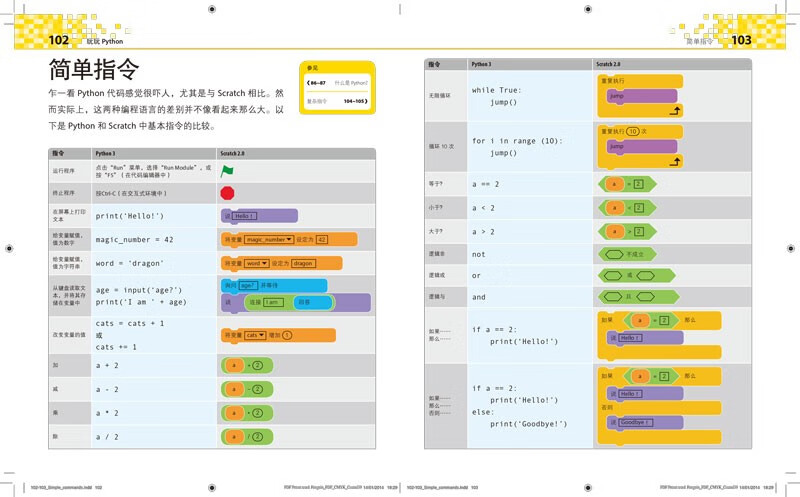
Task: Click the 'I am' field in join block
Action: coord(272,302)
